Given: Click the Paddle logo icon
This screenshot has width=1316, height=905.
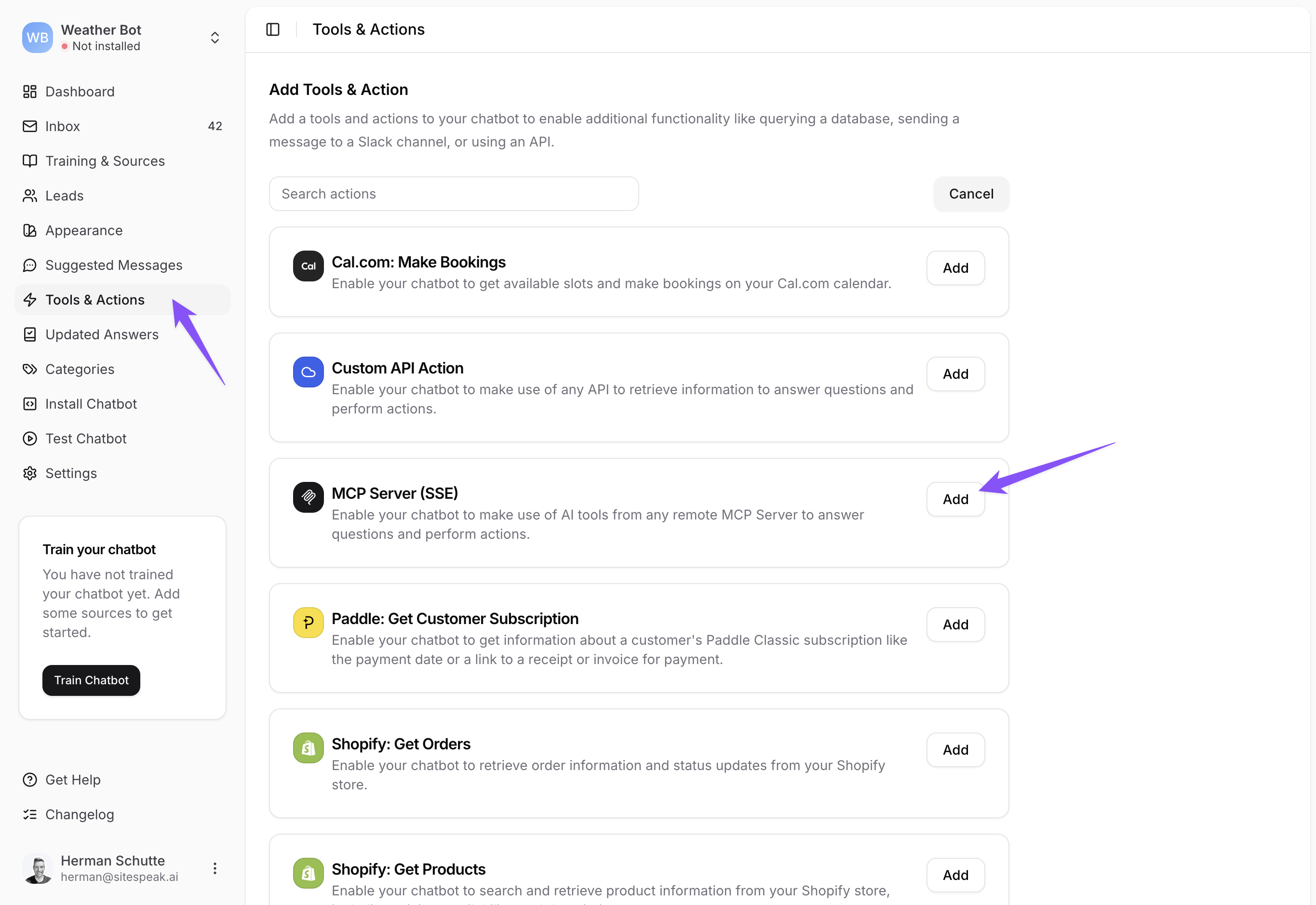Looking at the screenshot, I should click(x=308, y=623).
